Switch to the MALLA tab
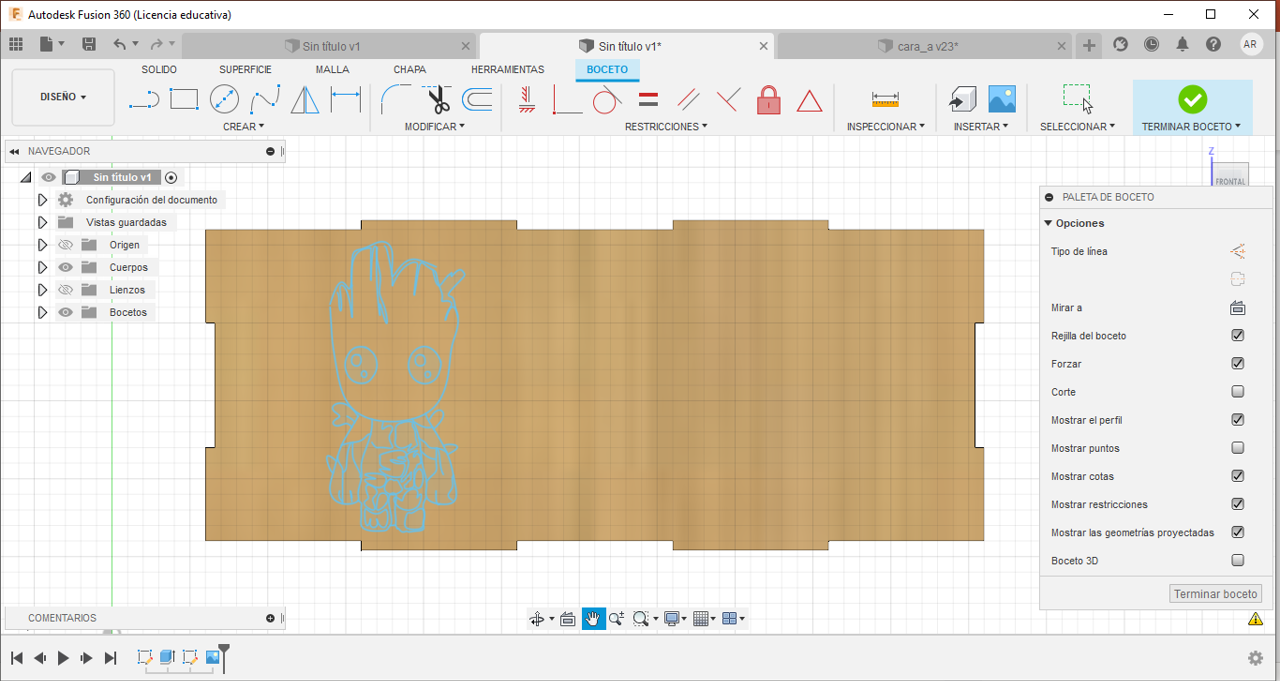 pos(332,70)
